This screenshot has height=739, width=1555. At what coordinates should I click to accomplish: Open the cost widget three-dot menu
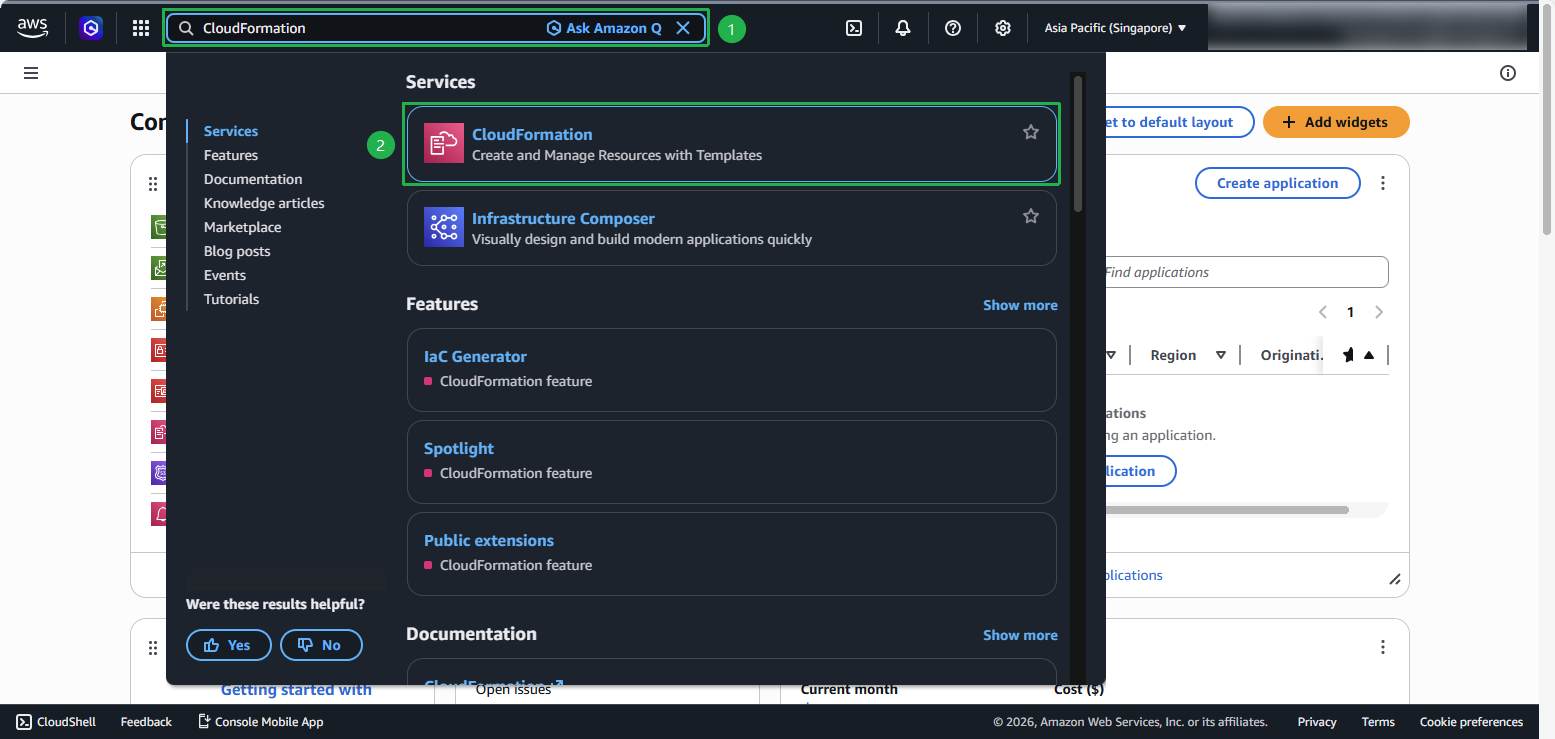(1383, 647)
